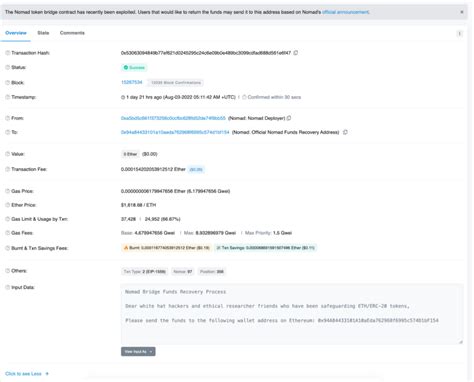Open the View Input As dropdown
474x382 pixels.
[138, 351]
